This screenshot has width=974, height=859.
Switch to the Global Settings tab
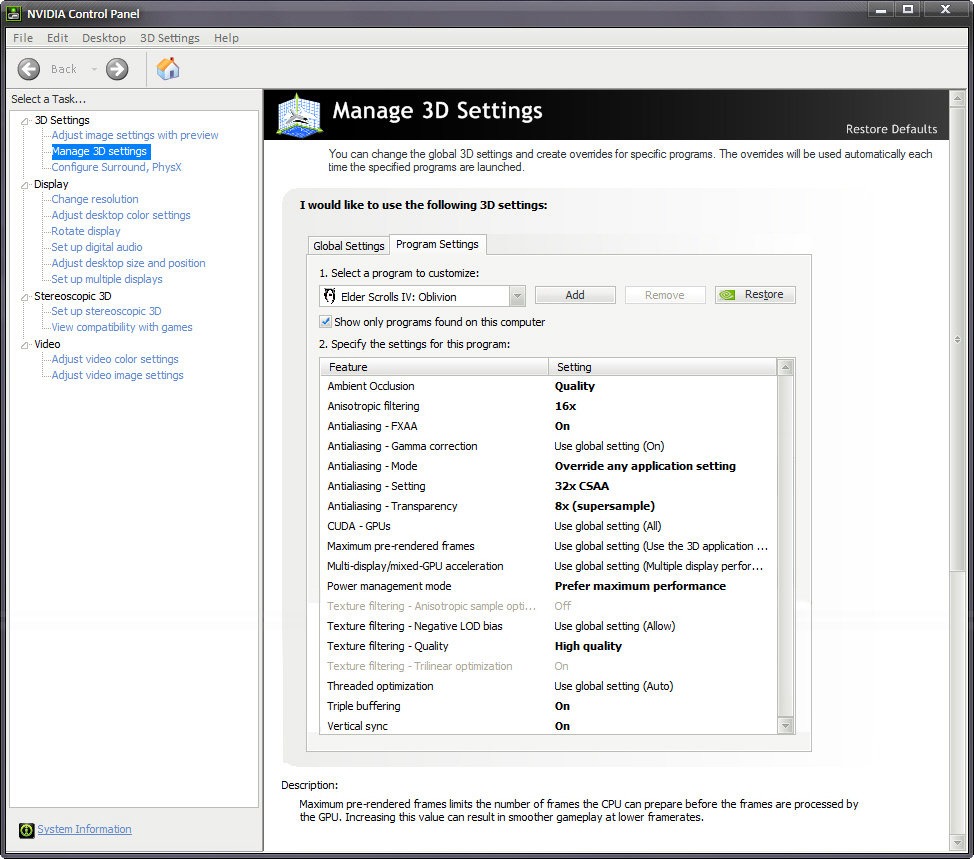pos(348,246)
